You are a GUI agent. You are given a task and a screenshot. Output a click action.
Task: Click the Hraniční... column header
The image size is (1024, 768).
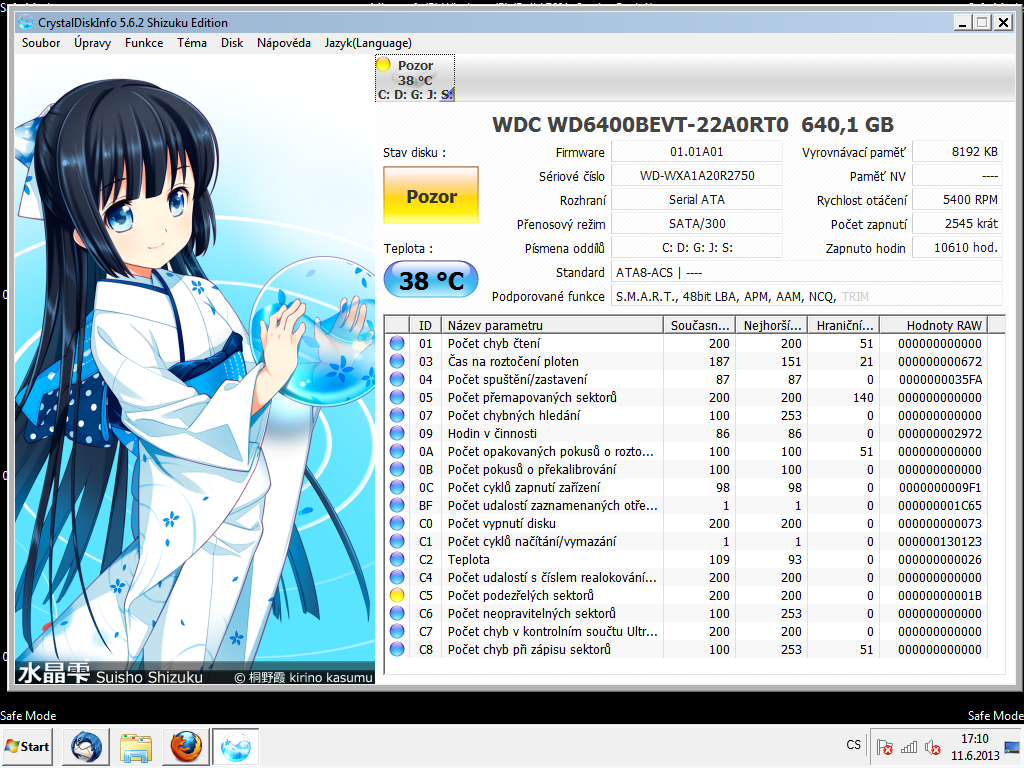point(844,325)
